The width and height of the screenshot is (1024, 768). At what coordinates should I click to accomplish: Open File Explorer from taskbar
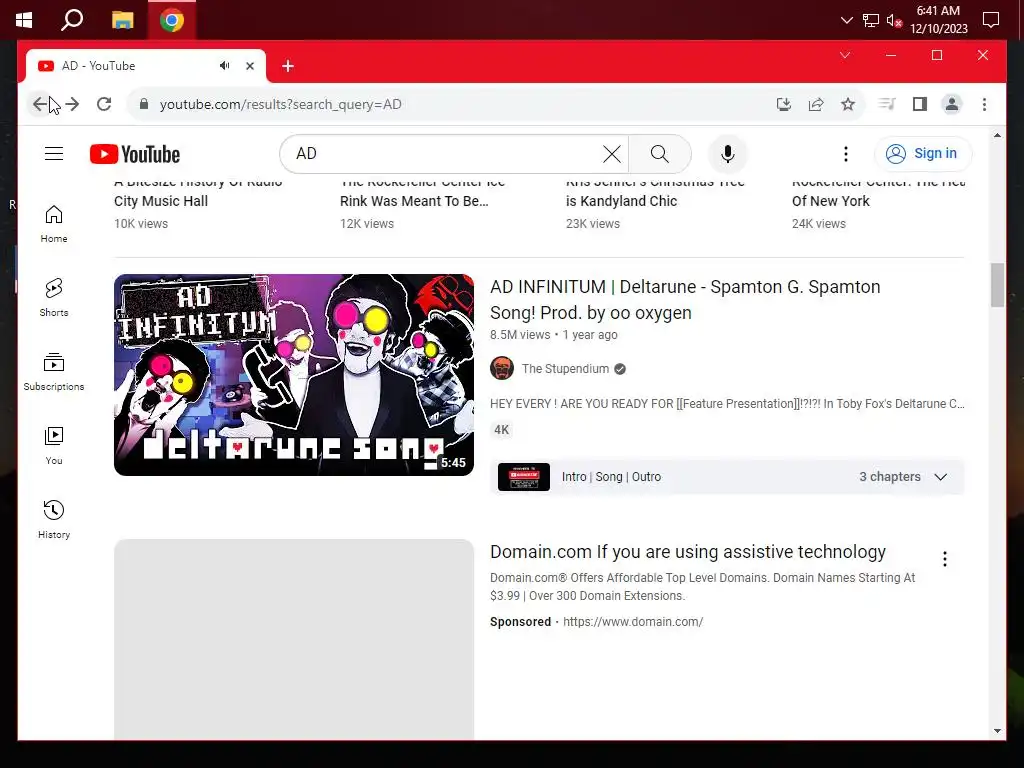pos(122,20)
